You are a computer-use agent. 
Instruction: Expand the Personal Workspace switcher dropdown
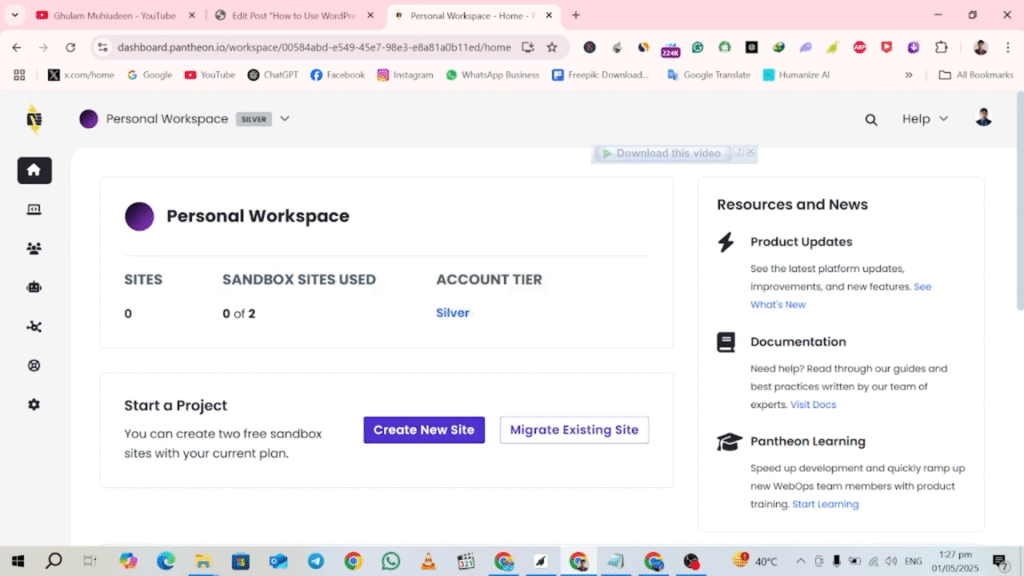click(x=284, y=119)
